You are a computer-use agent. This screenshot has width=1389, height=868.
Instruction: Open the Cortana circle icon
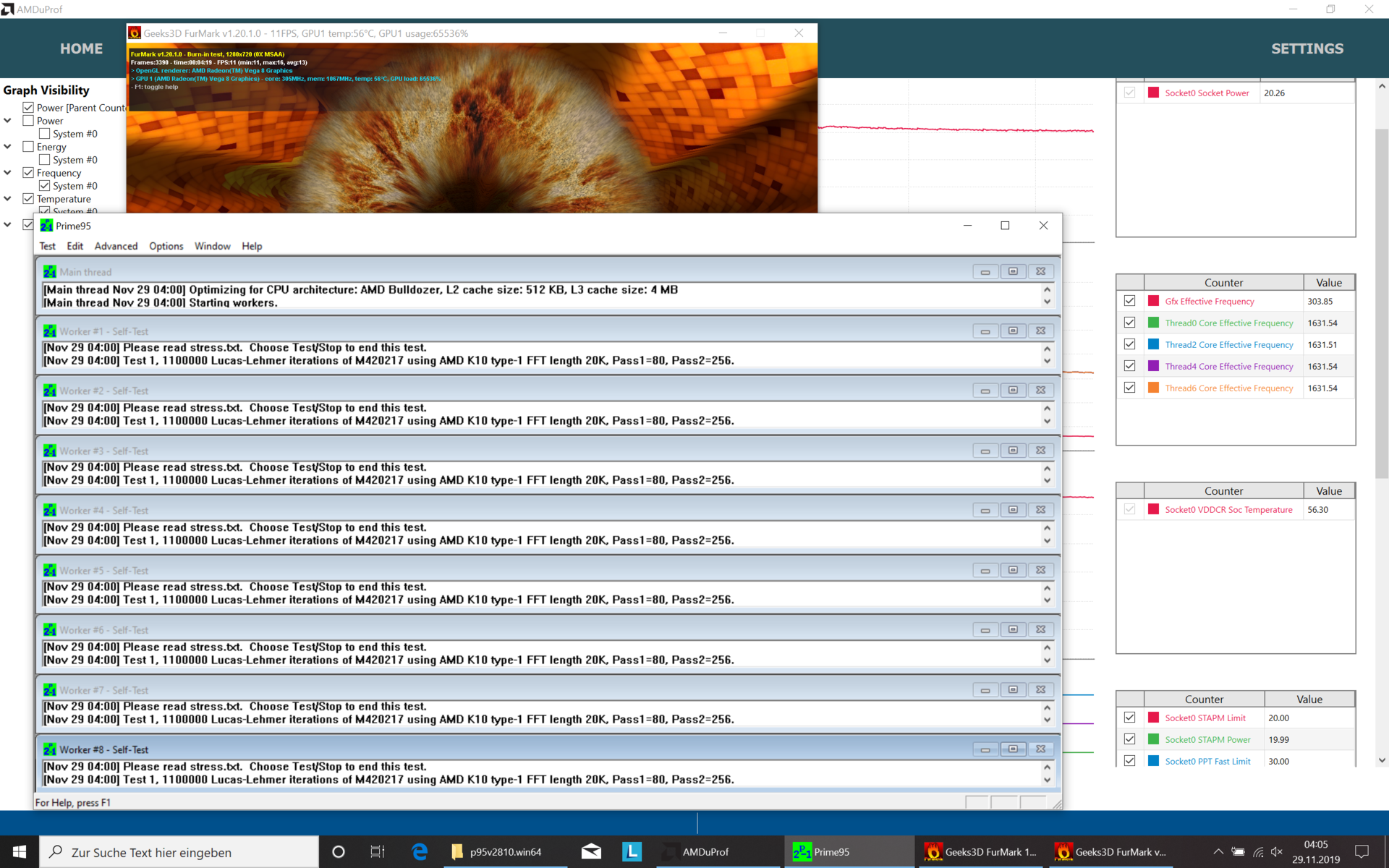pos(338,852)
